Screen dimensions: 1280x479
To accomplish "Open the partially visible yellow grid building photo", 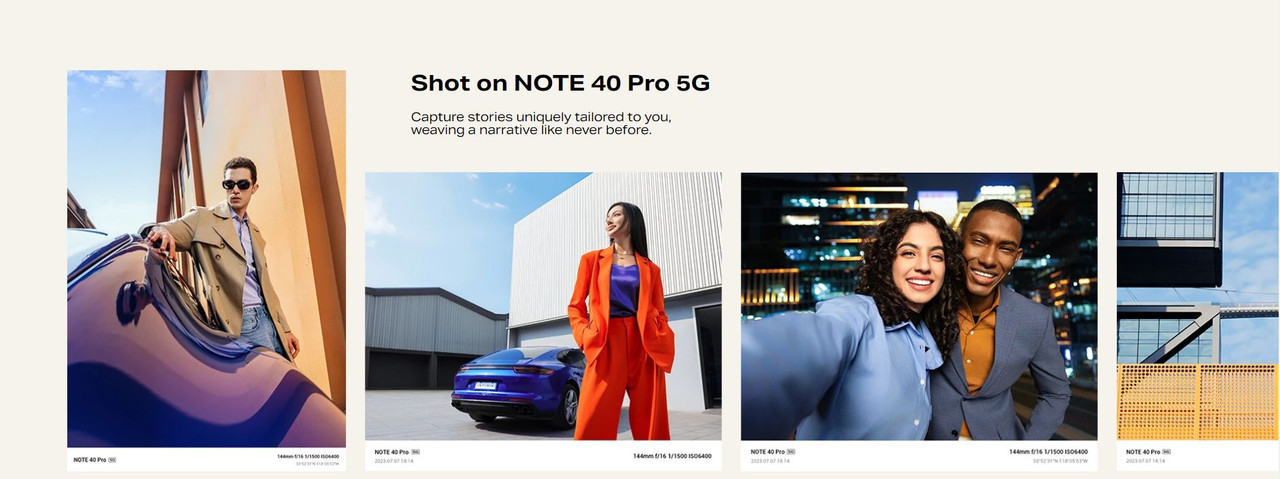I will (x=1198, y=306).
